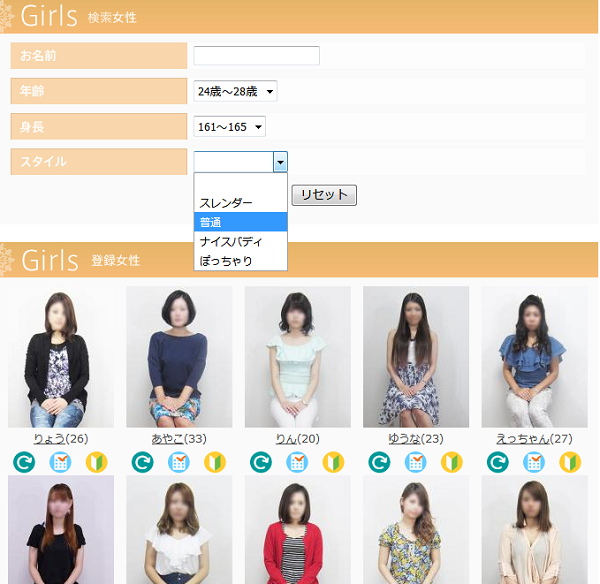Open the 身長 dropdown showing 161～165
The image size is (600, 584).
point(229,126)
